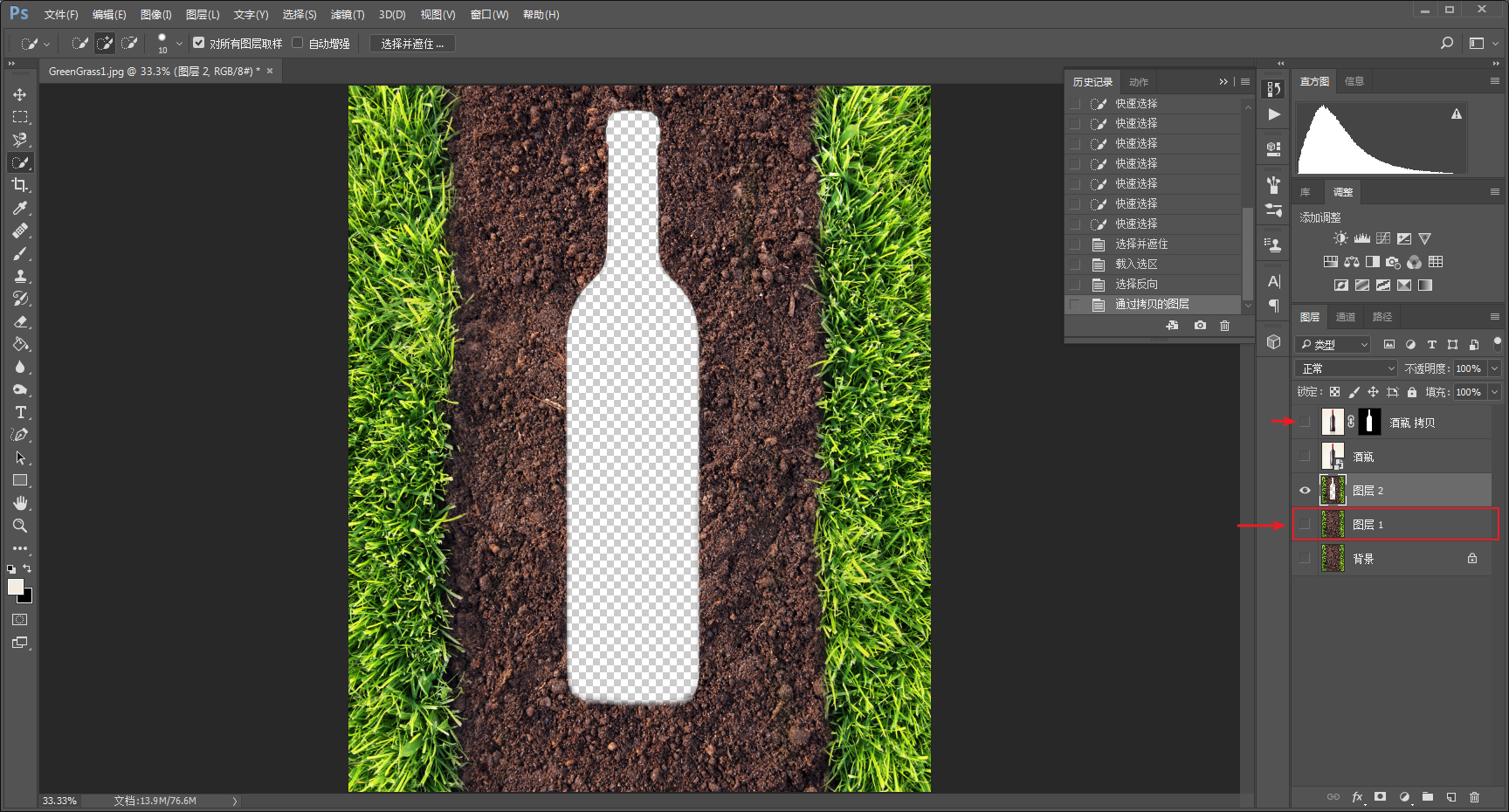This screenshot has height=812, width=1509.
Task: Switch to the 通道 tab
Action: coord(1346,317)
